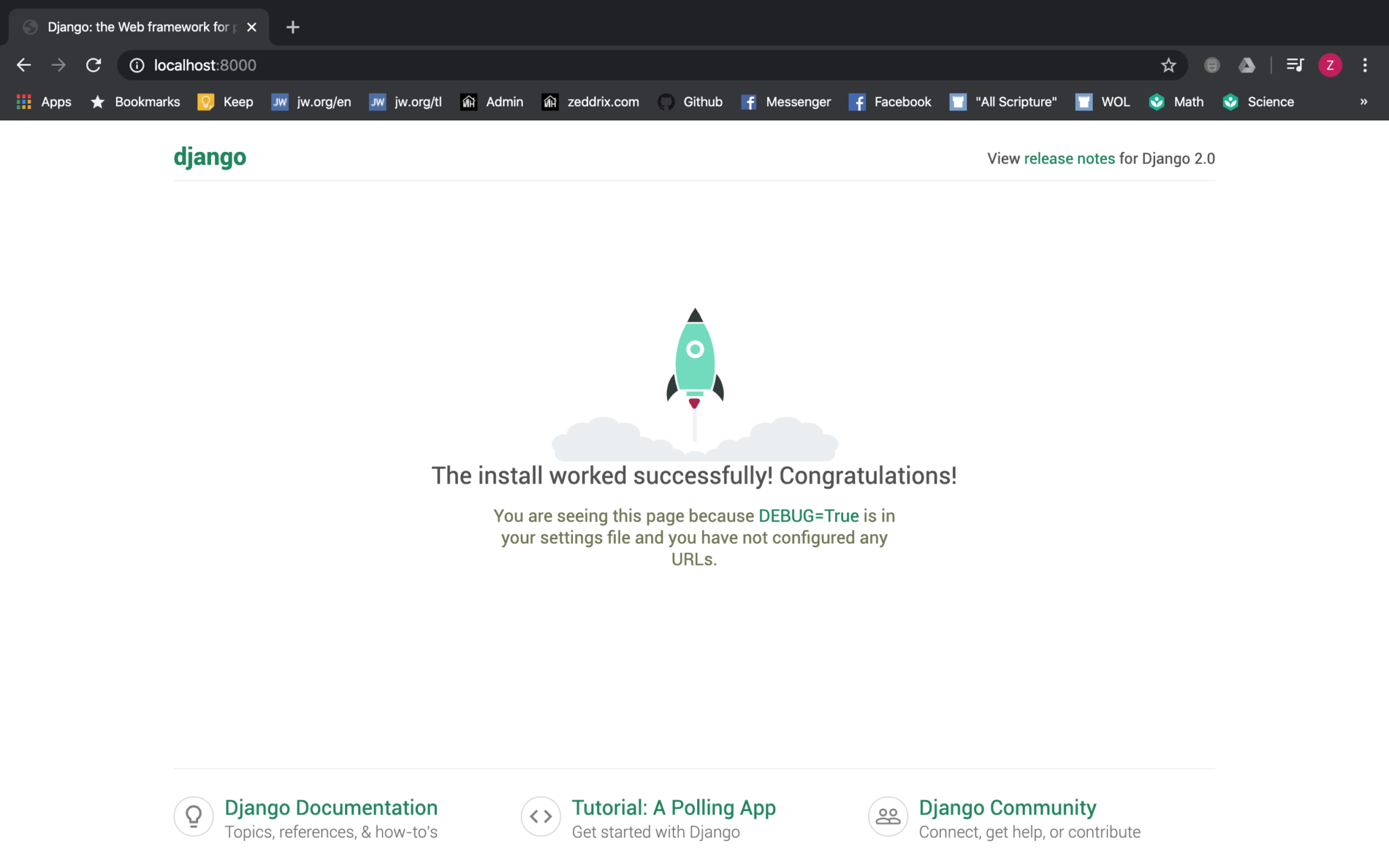Screen dimensions: 1389x868
Task: Open a new tab with plus button
Action: click(x=293, y=27)
